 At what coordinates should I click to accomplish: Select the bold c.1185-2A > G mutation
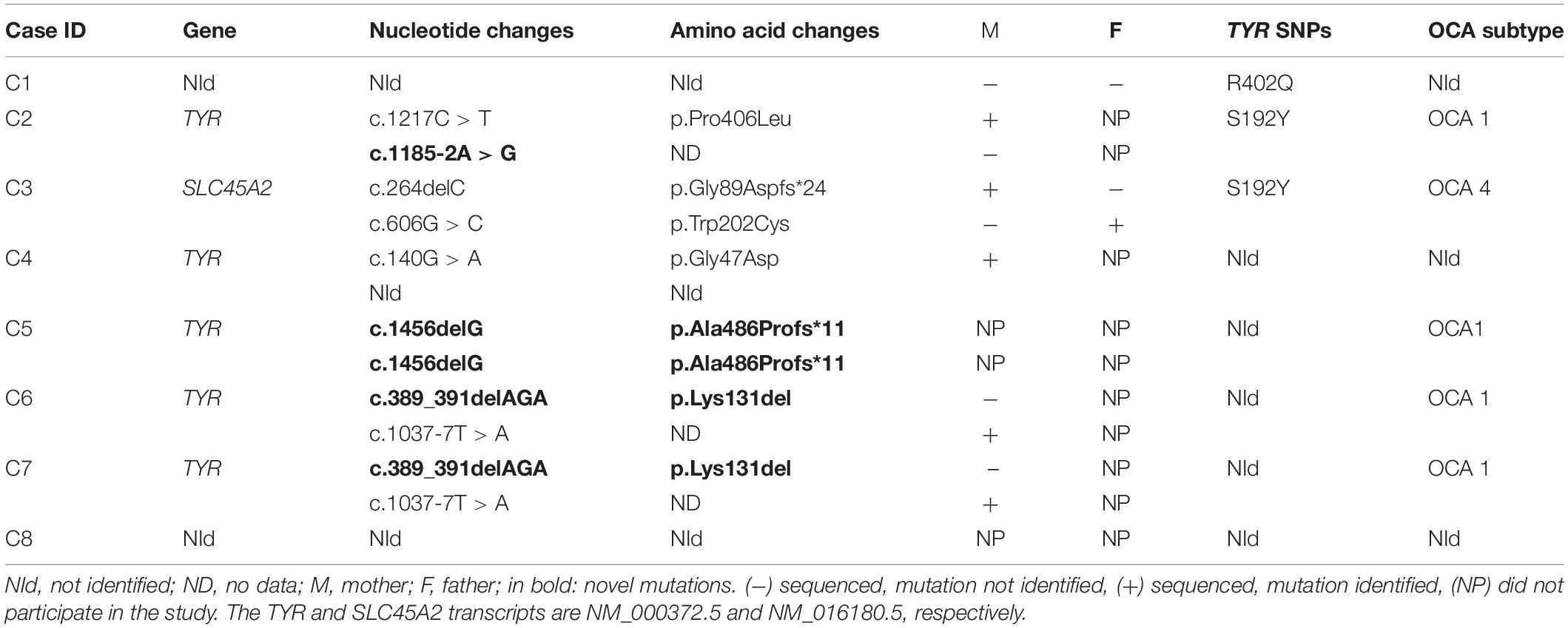[x=443, y=153]
